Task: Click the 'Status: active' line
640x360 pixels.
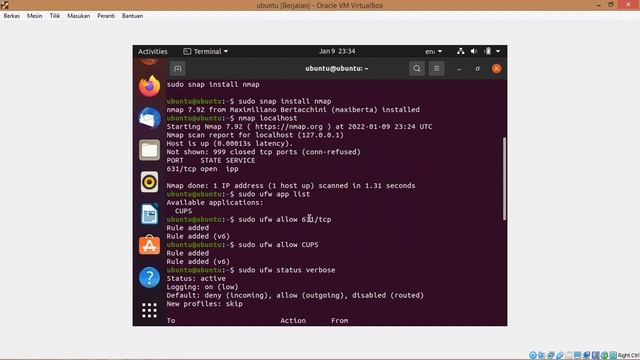Action: [196, 278]
